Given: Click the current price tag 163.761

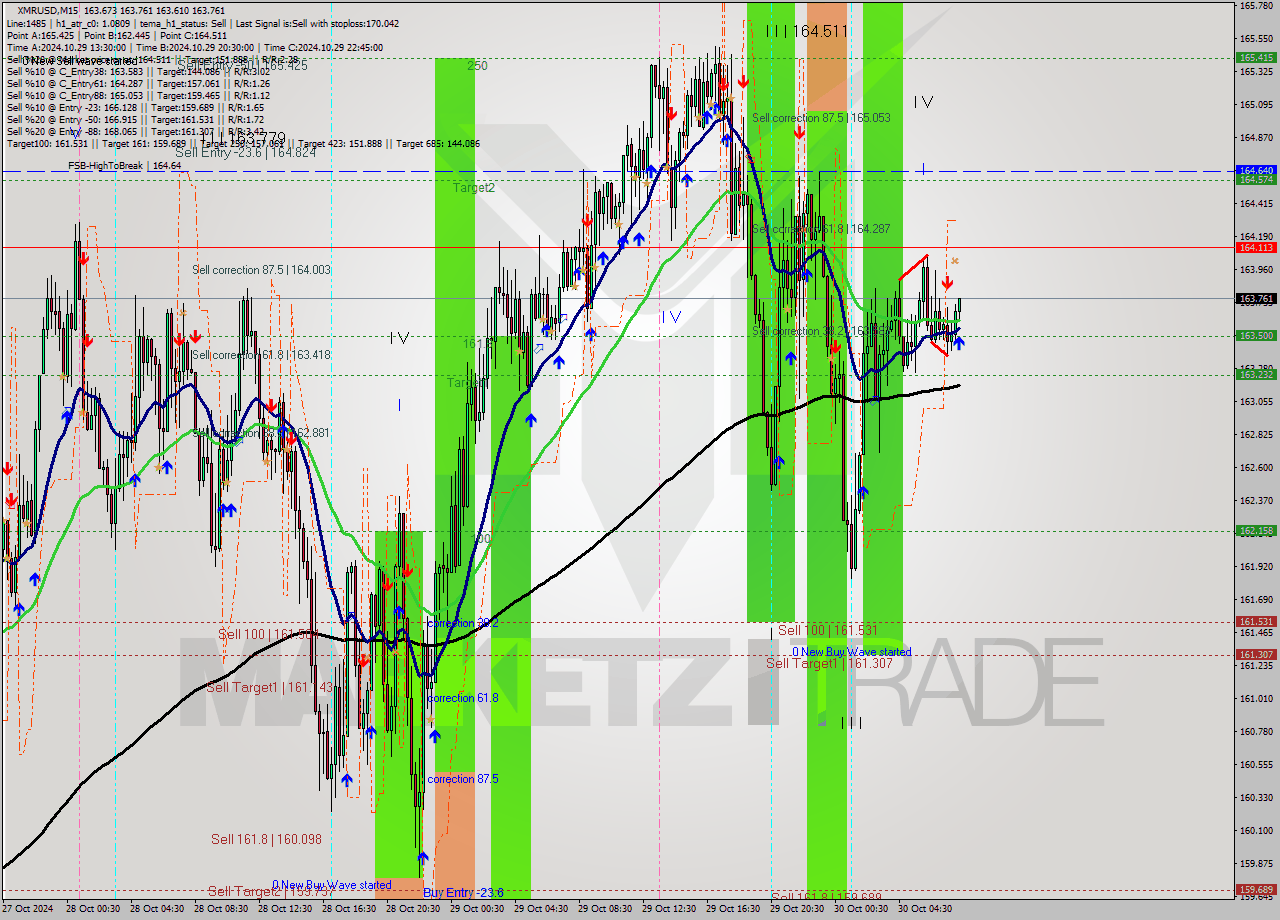Looking at the screenshot, I should 1256,298.
